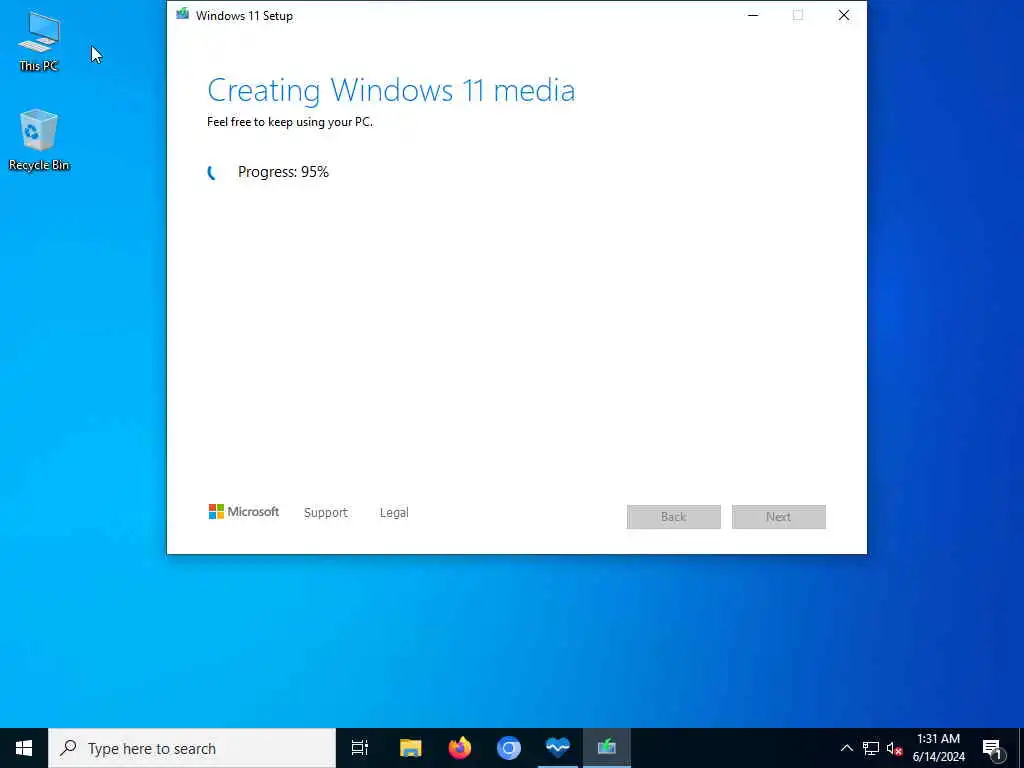Select Windows 11 Setup taskbar icon
Screen dimensions: 1024x768
(607, 748)
